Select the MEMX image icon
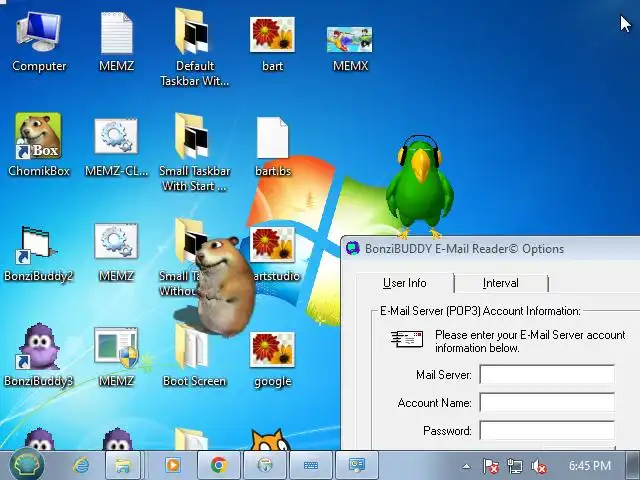Screen dimensions: 640x480 350,48
